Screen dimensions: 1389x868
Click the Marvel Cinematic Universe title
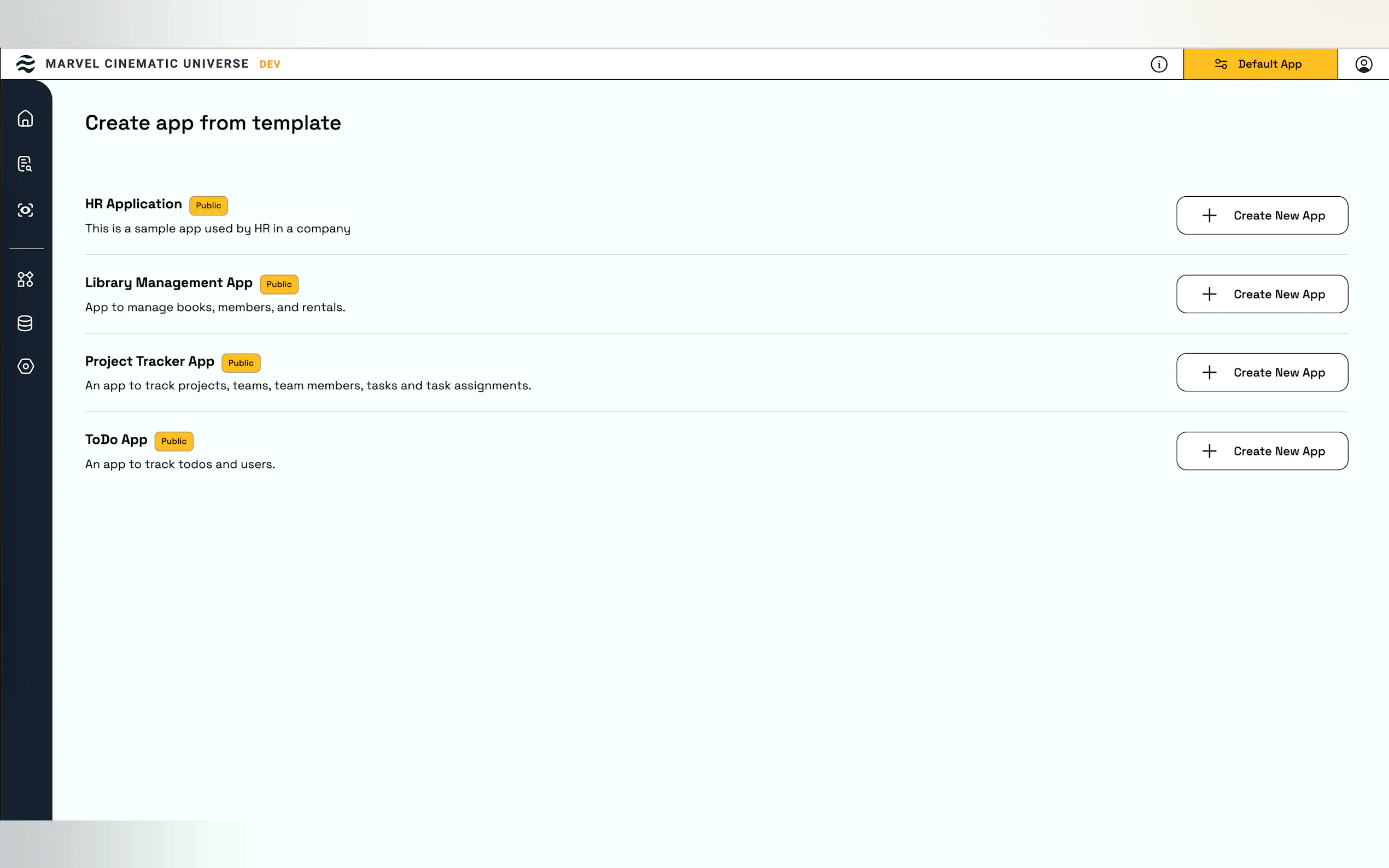(x=147, y=64)
